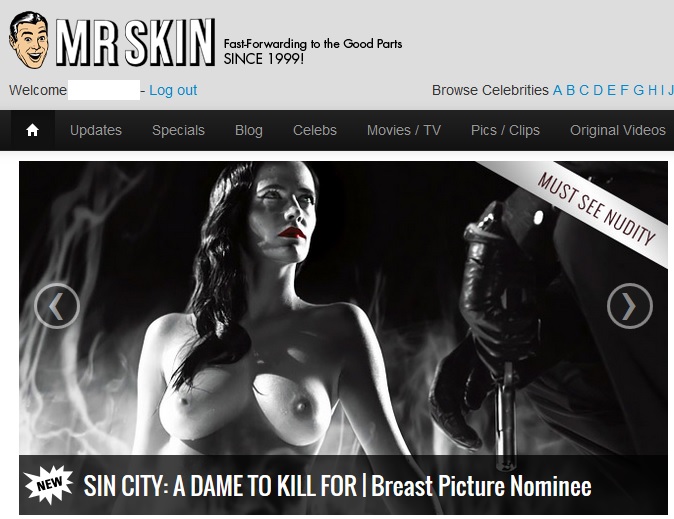Open the Specials menu item
Screen dimensions: 674x519
tap(178, 130)
